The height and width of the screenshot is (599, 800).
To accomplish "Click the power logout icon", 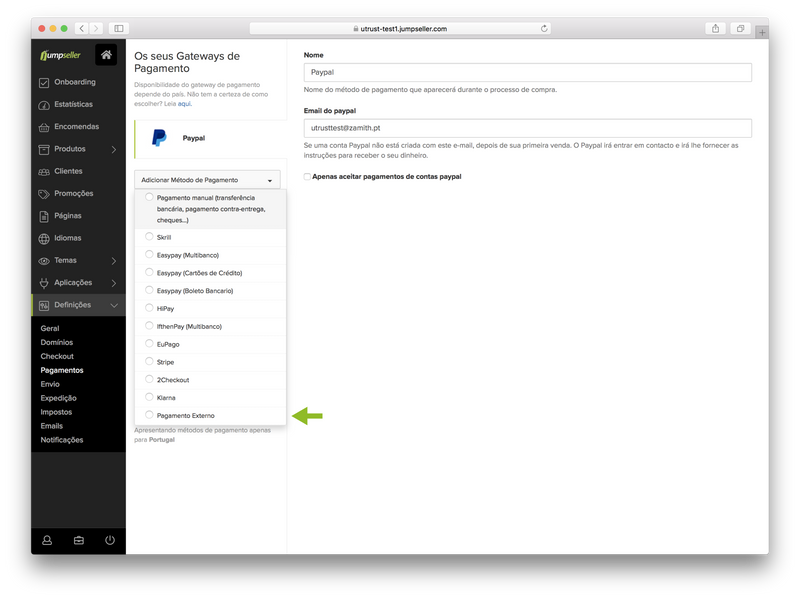I will coord(110,540).
